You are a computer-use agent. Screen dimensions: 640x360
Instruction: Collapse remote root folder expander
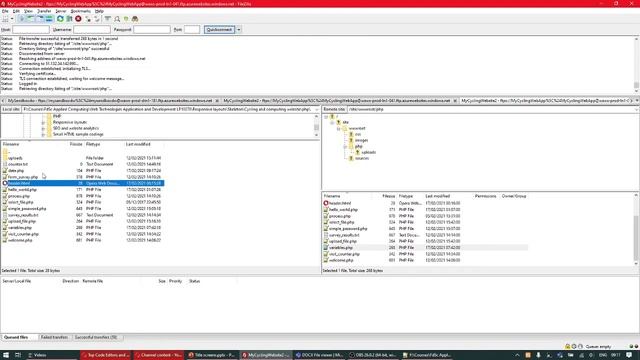tap(326, 117)
